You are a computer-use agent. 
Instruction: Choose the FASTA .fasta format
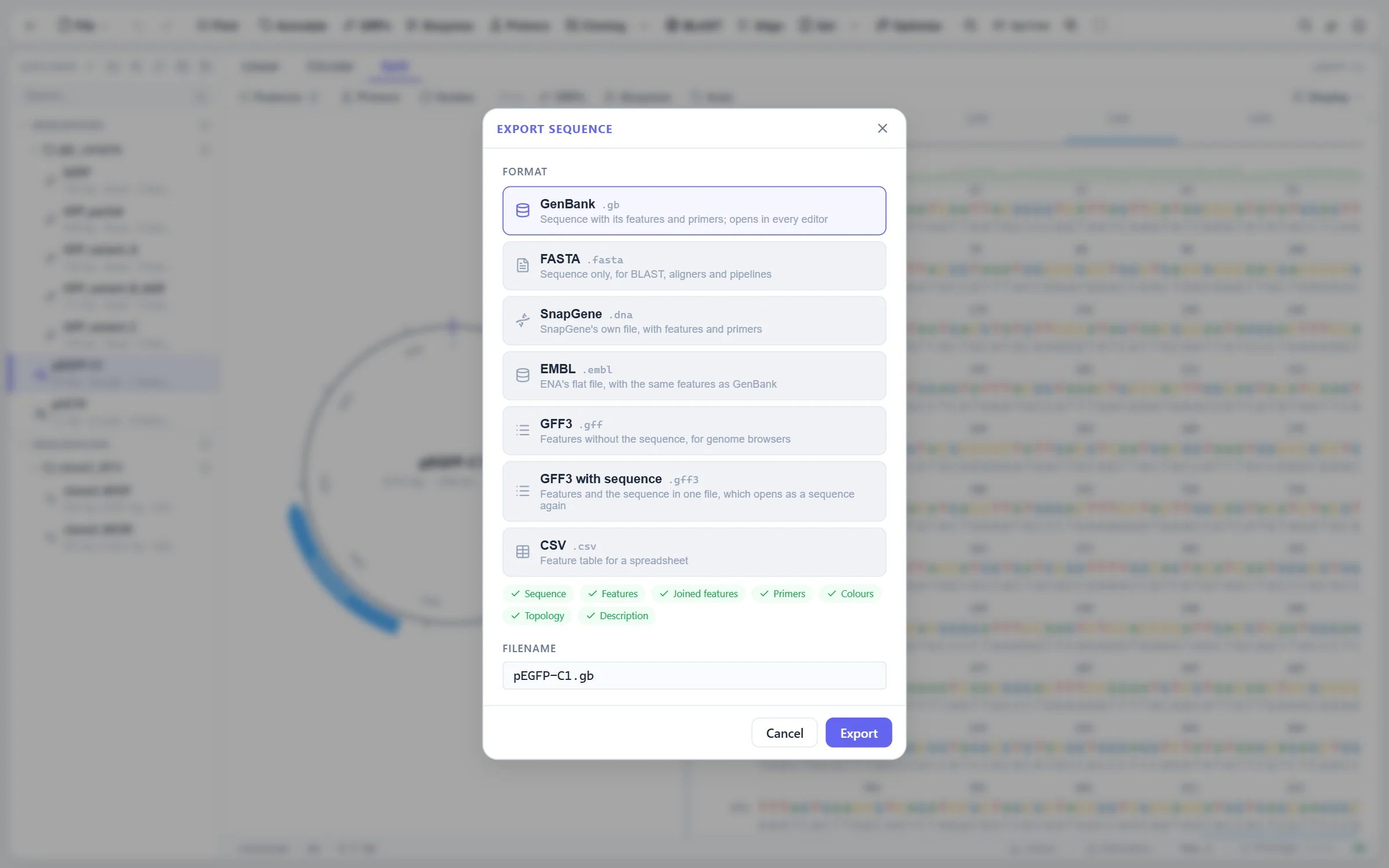click(x=694, y=266)
